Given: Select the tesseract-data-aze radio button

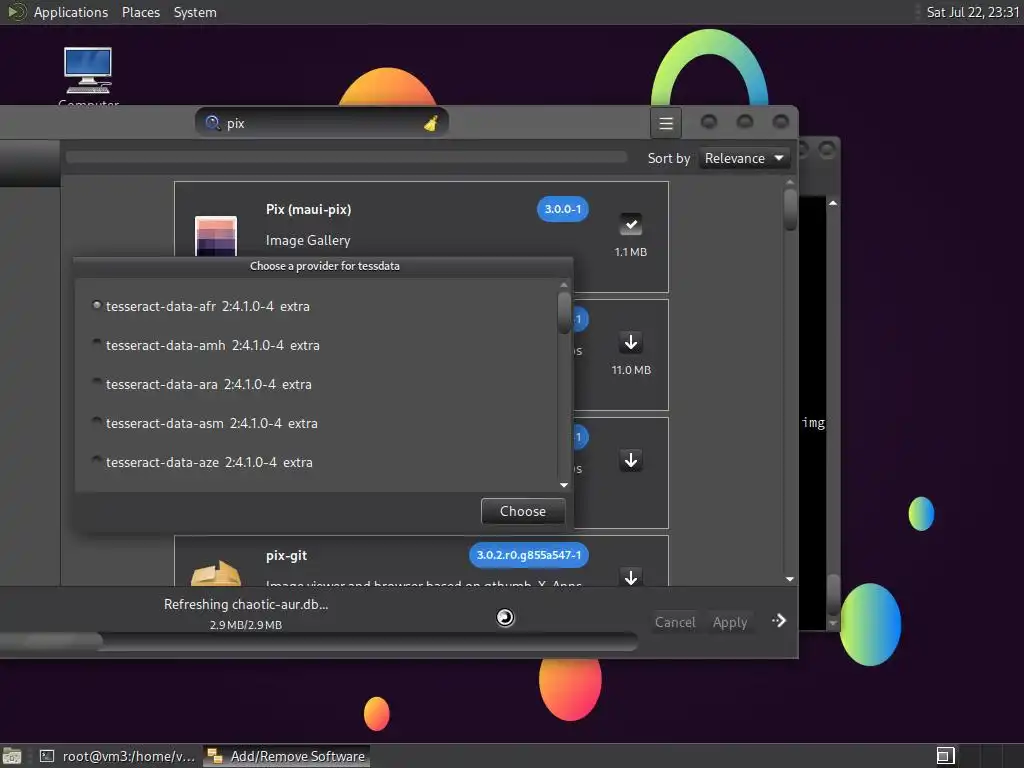Looking at the screenshot, I should 97,460.
